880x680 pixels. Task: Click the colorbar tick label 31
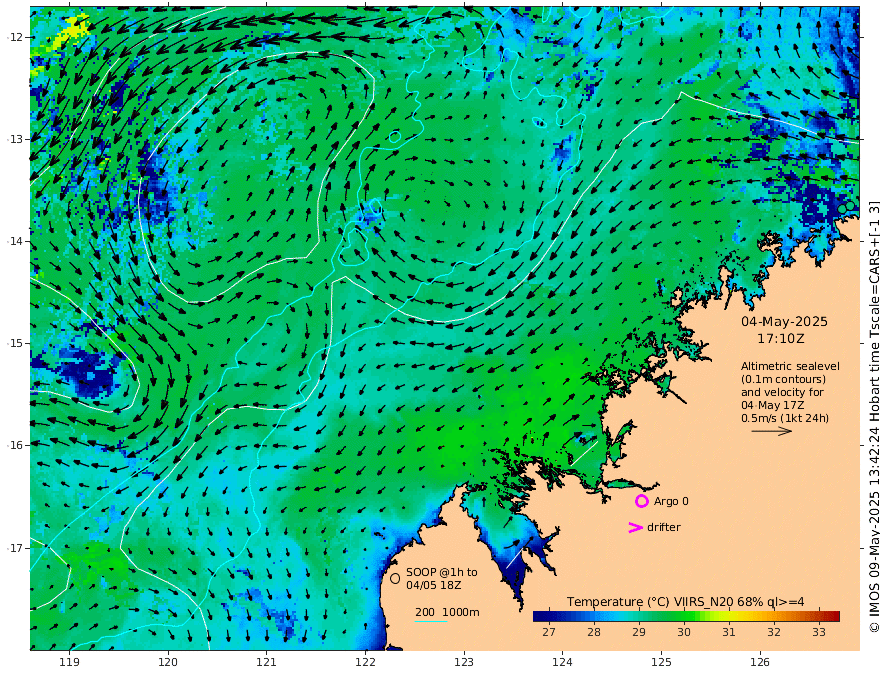(728, 632)
